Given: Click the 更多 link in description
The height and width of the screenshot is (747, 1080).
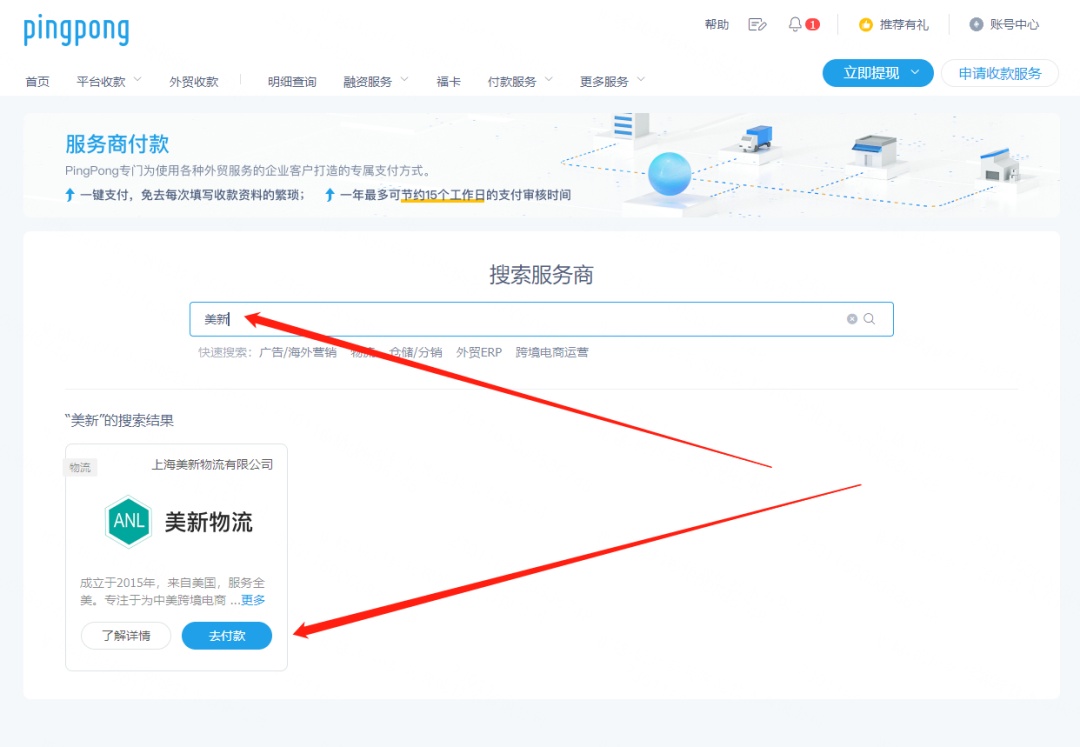Looking at the screenshot, I should 253,600.
